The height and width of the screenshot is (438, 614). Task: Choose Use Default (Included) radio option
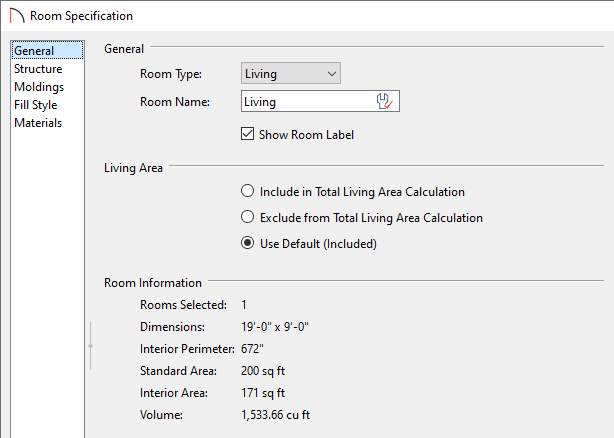(x=247, y=243)
